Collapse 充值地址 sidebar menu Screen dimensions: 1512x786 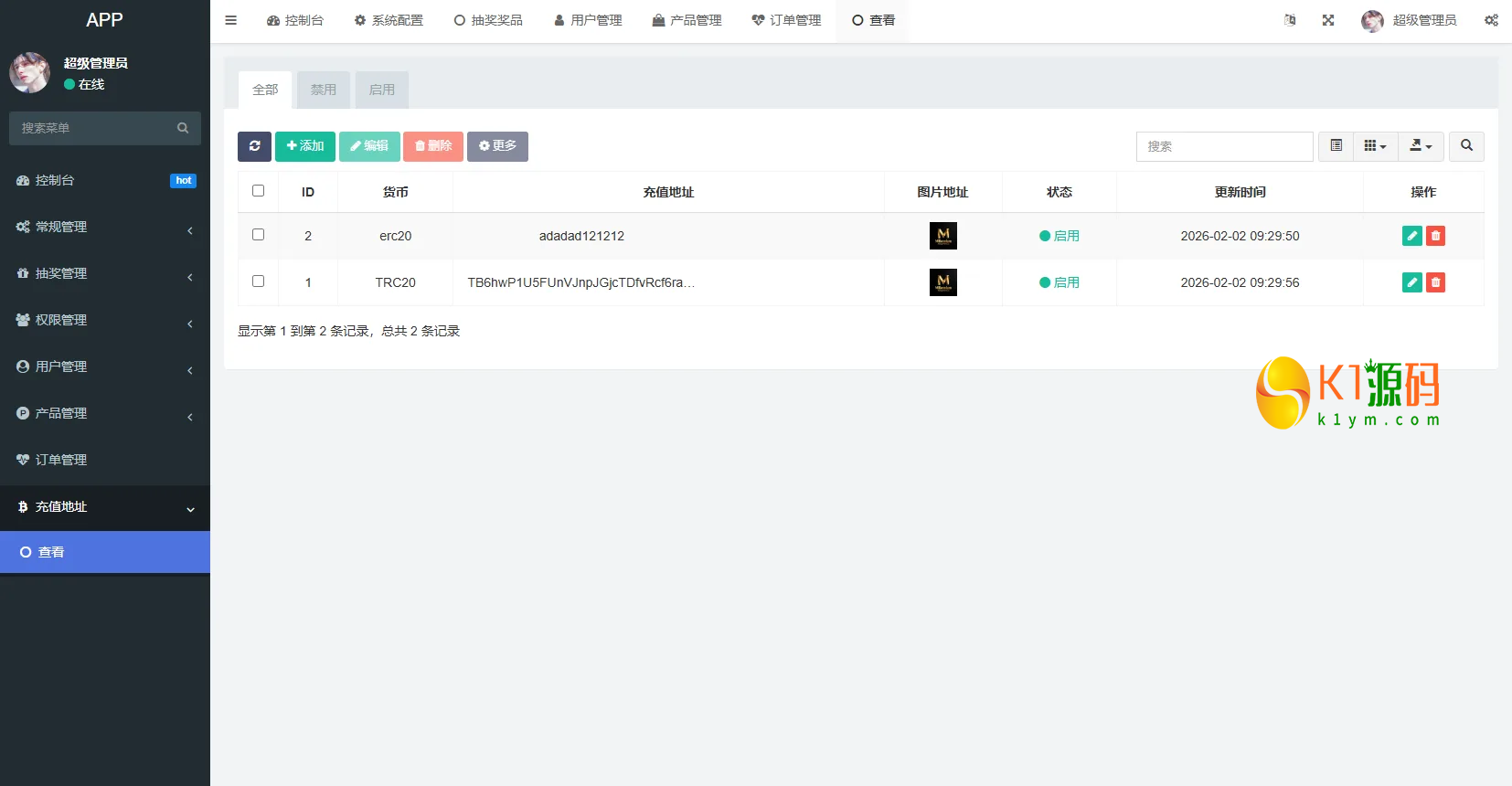click(x=105, y=507)
